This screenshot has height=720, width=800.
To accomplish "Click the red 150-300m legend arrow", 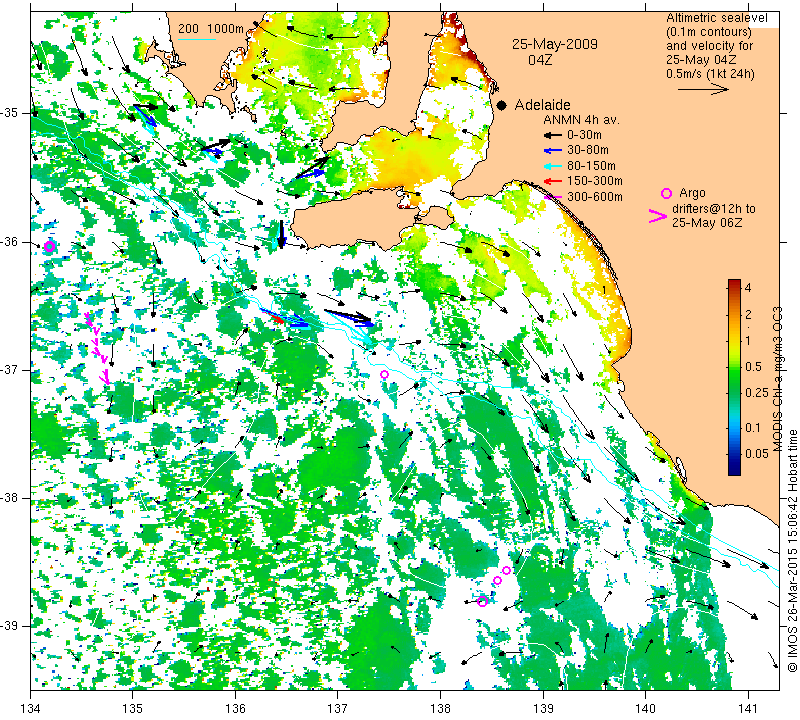I will (x=553, y=181).
